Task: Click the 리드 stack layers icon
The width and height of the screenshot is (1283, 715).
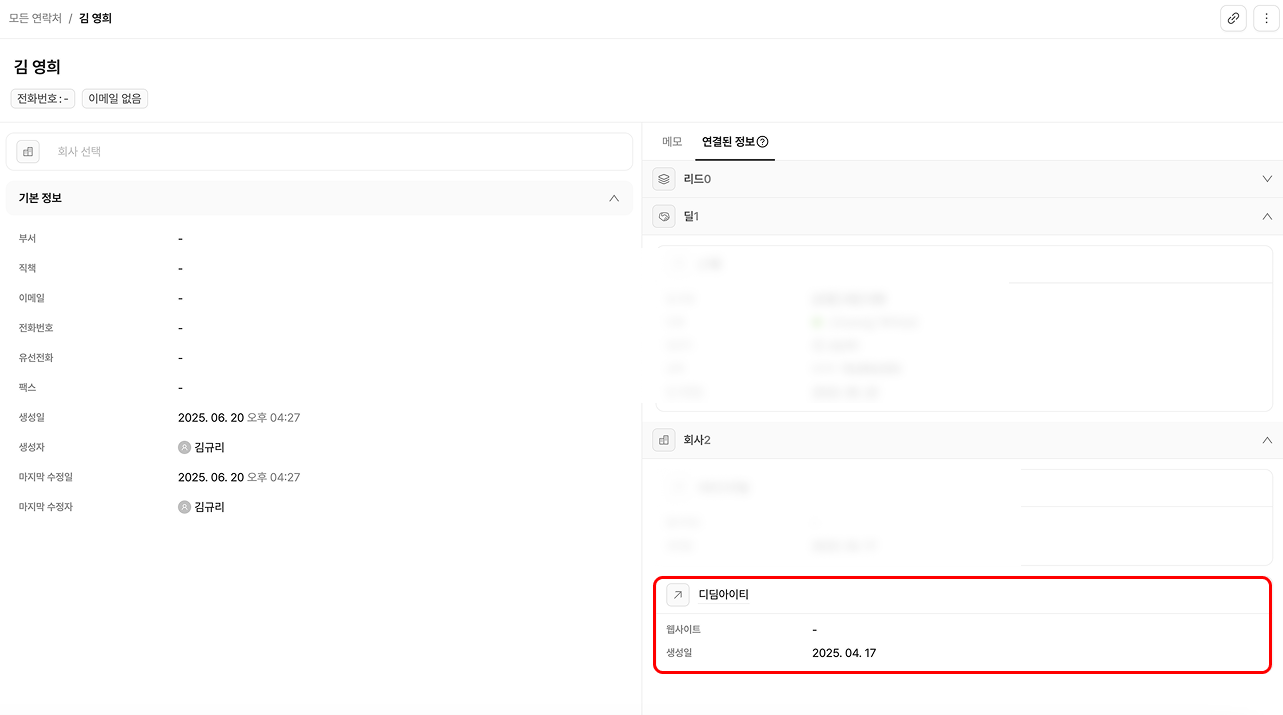Action: click(x=664, y=179)
